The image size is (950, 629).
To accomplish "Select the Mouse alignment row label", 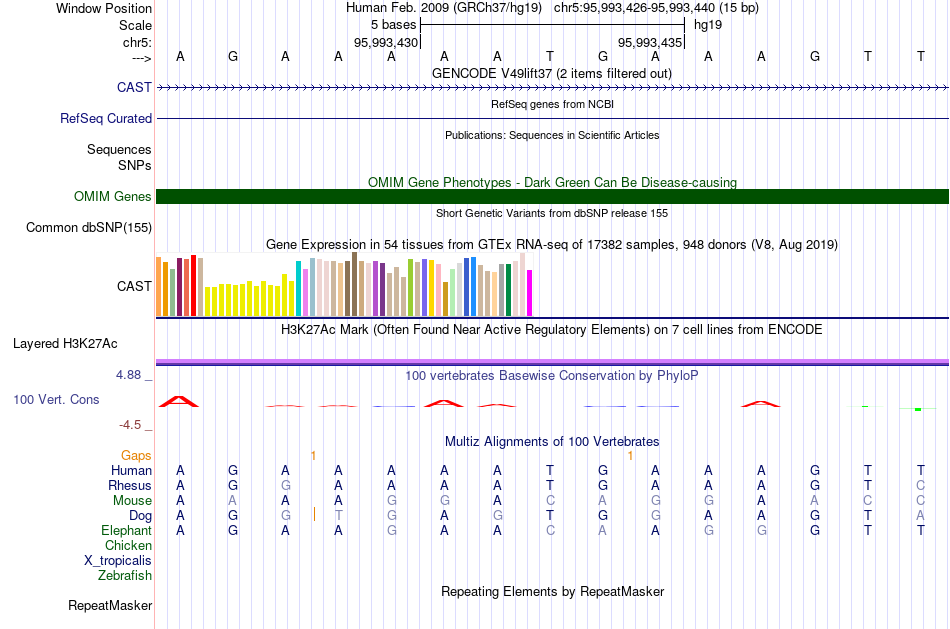I will click(132, 501).
